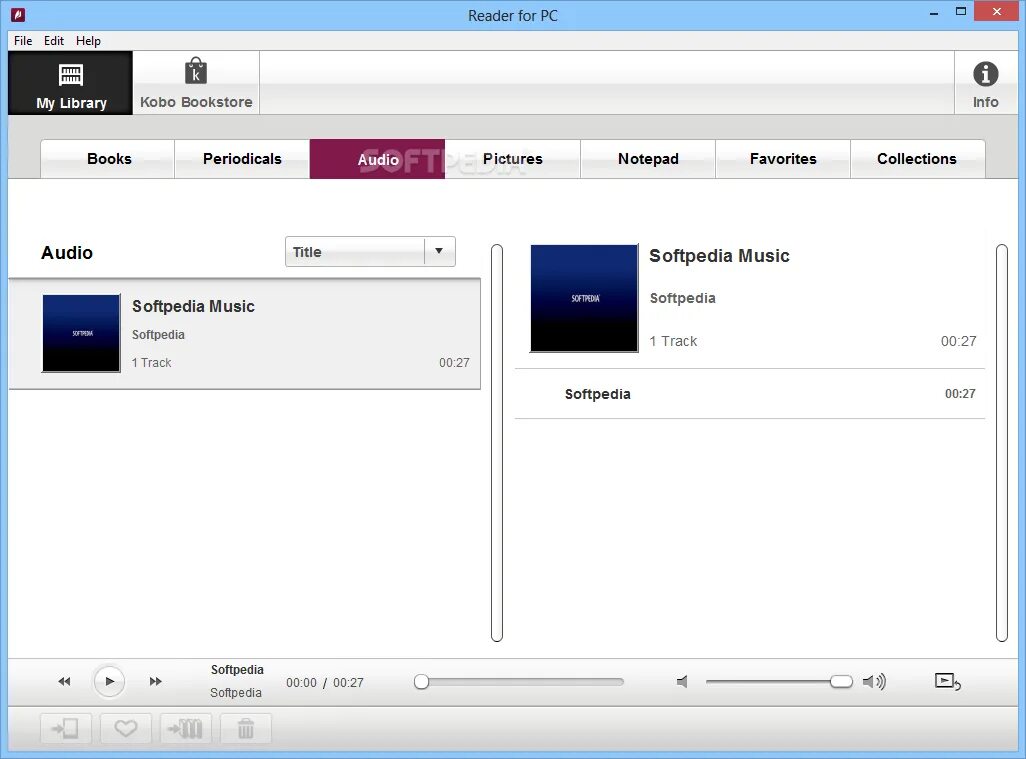
Task: Select the Softpedia track row with 00:27
Action: 750,394
